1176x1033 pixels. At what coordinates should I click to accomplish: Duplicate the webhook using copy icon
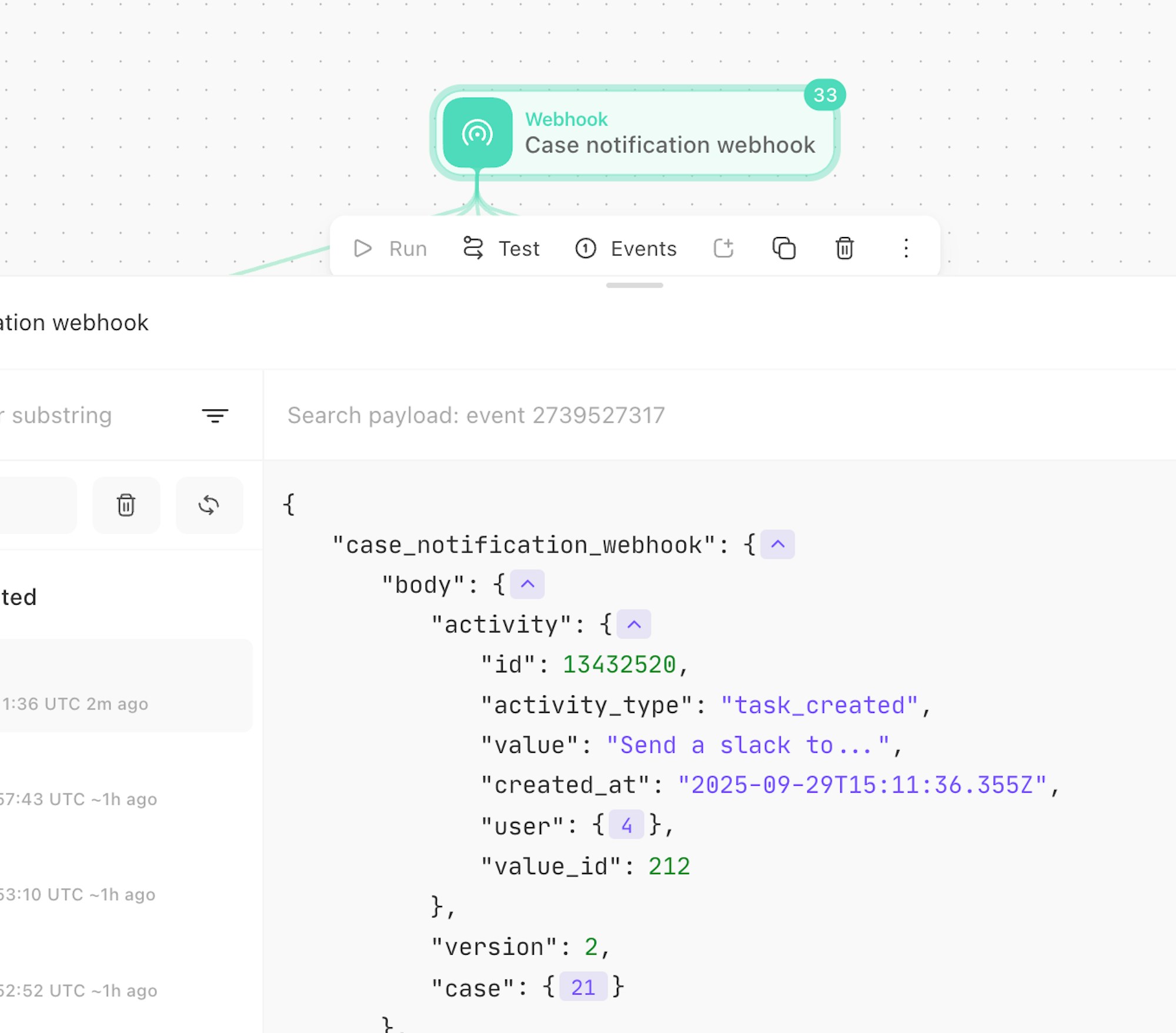pyautogui.click(x=784, y=248)
